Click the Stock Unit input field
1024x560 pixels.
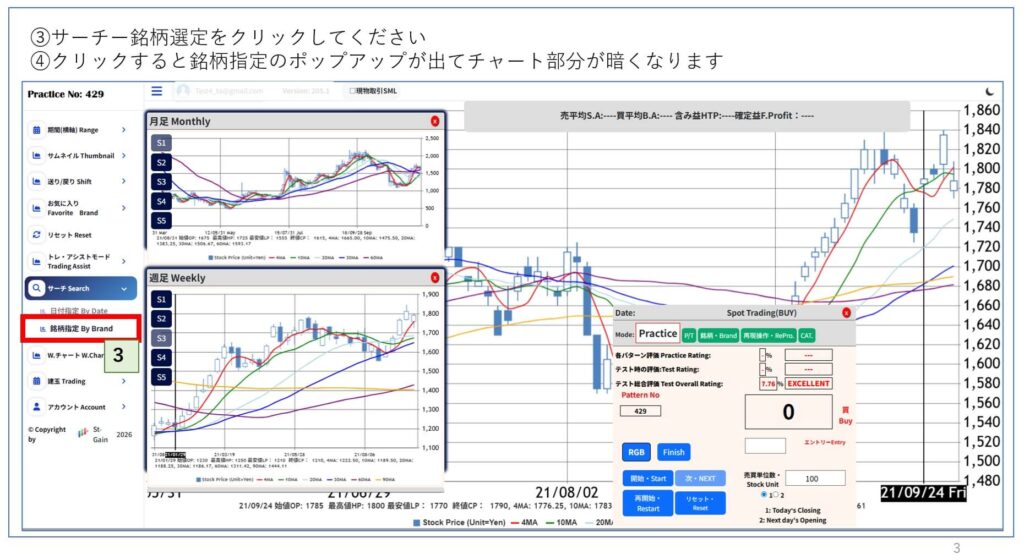pyautogui.click(x=810, y=479)
